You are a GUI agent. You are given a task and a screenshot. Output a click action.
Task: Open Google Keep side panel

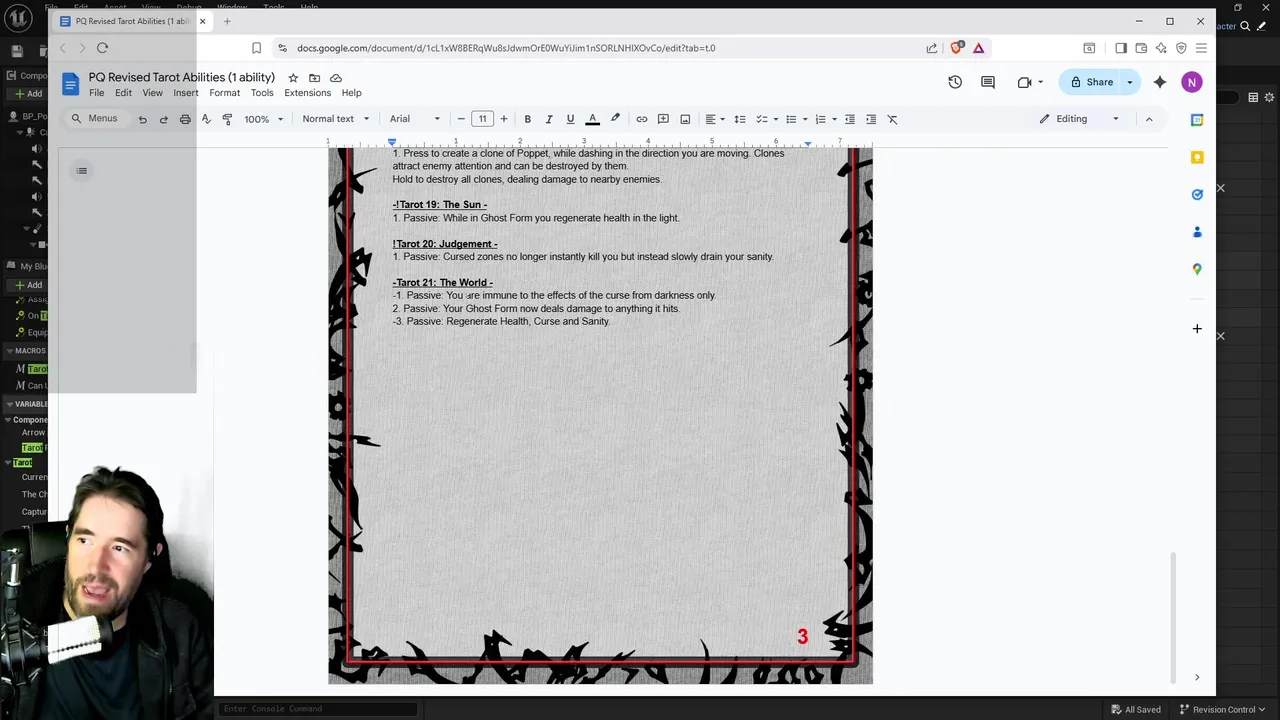click(x=1197, y=157)
